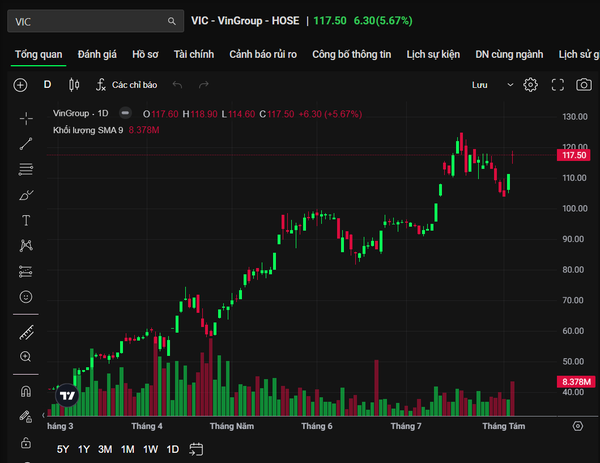Open the candlestick chart style selector

point(74,85)
